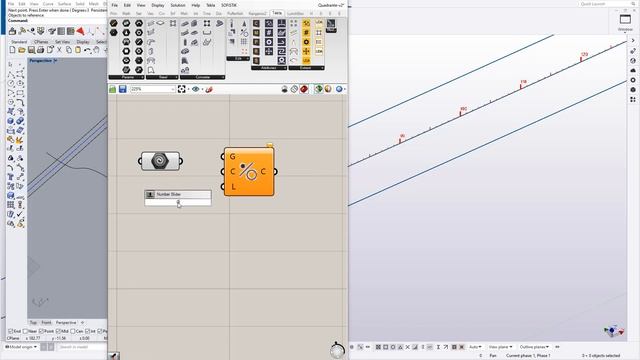This screenshot has width=640, height=360.
Task: Switch to Top viewport tab in Rhino
Action: point(33,322)
